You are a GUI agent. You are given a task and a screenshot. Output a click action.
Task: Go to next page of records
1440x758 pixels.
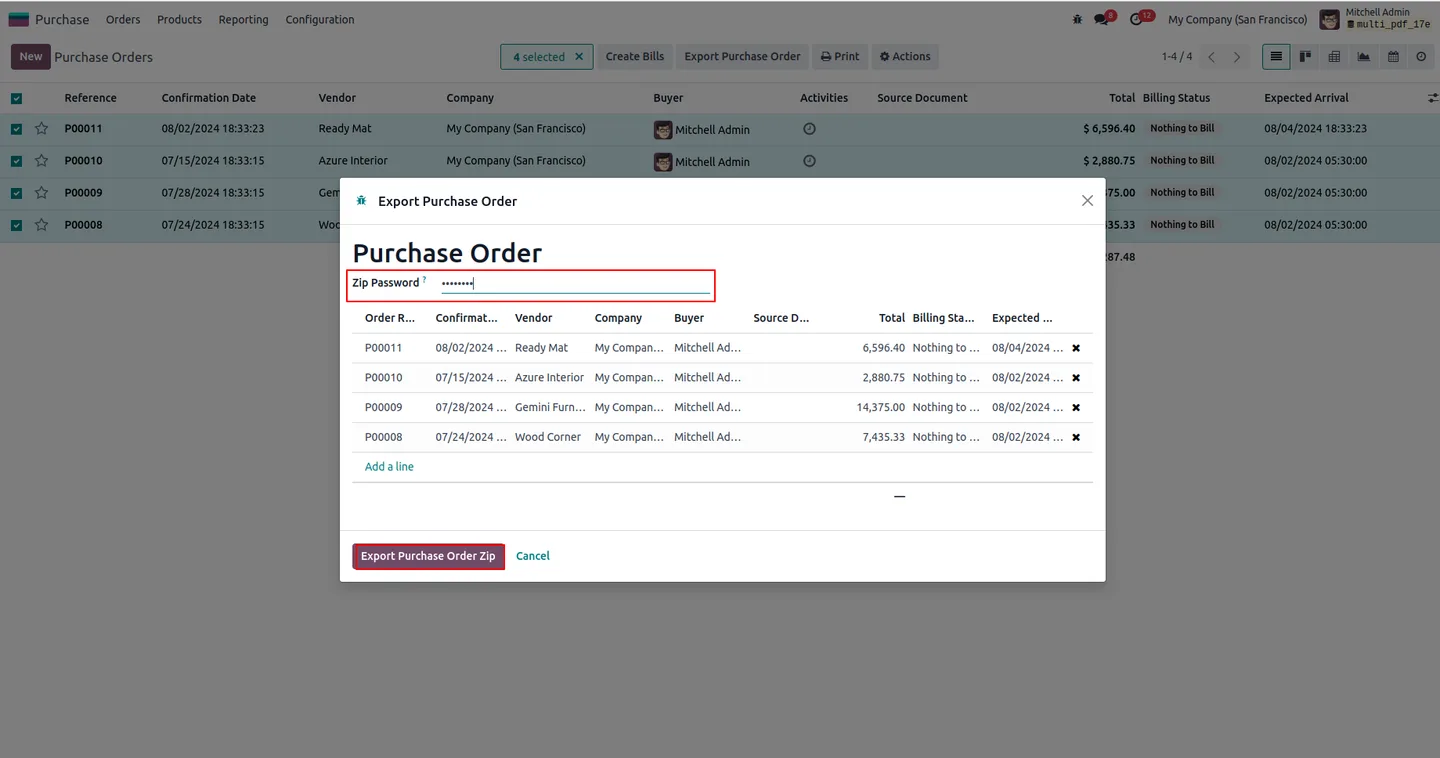pyautogui.click(x=1237, y=57)
